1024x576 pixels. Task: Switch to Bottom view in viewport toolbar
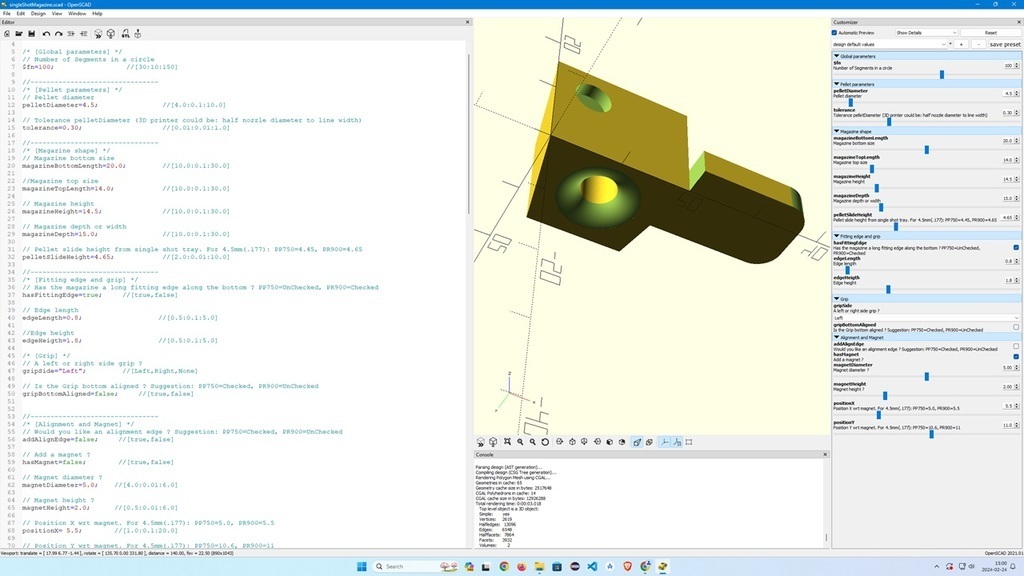point(584,442)
